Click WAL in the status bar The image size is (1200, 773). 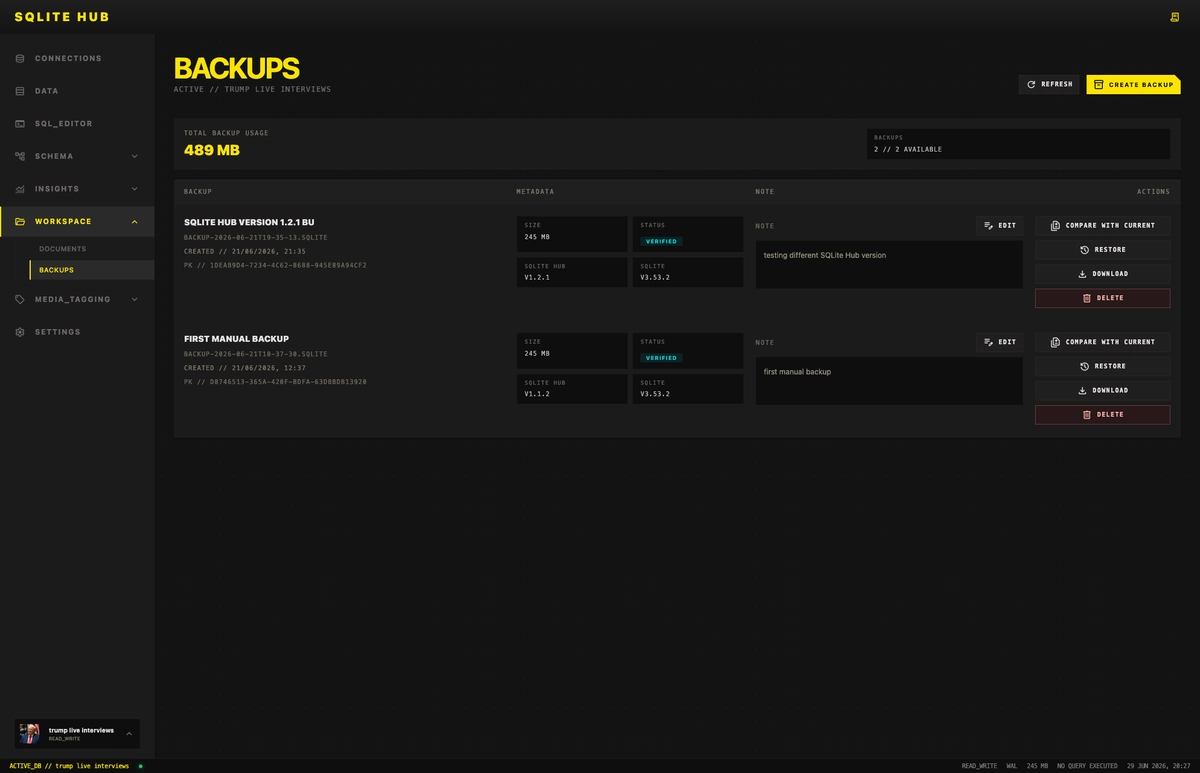point(1012,766)
